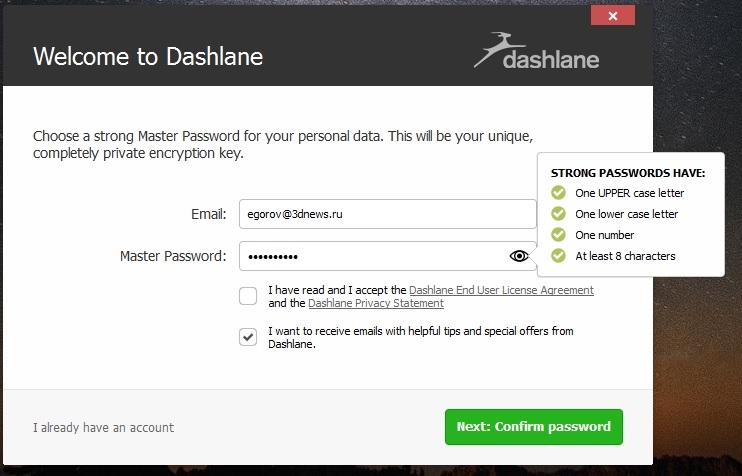Screen dimensions: 742x476
Task: Click the One number checkmark icon
Action: [558, 235]
